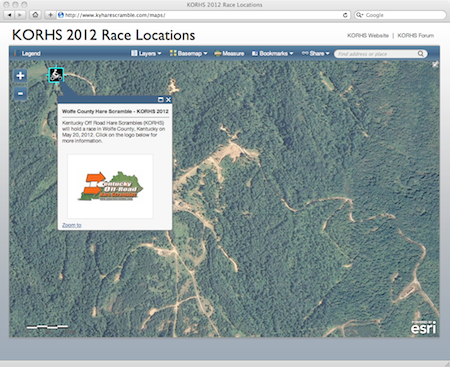Open the Measure tool
Image resolution: width=450 pixels, height=367 pixels.
coord(229,53)
